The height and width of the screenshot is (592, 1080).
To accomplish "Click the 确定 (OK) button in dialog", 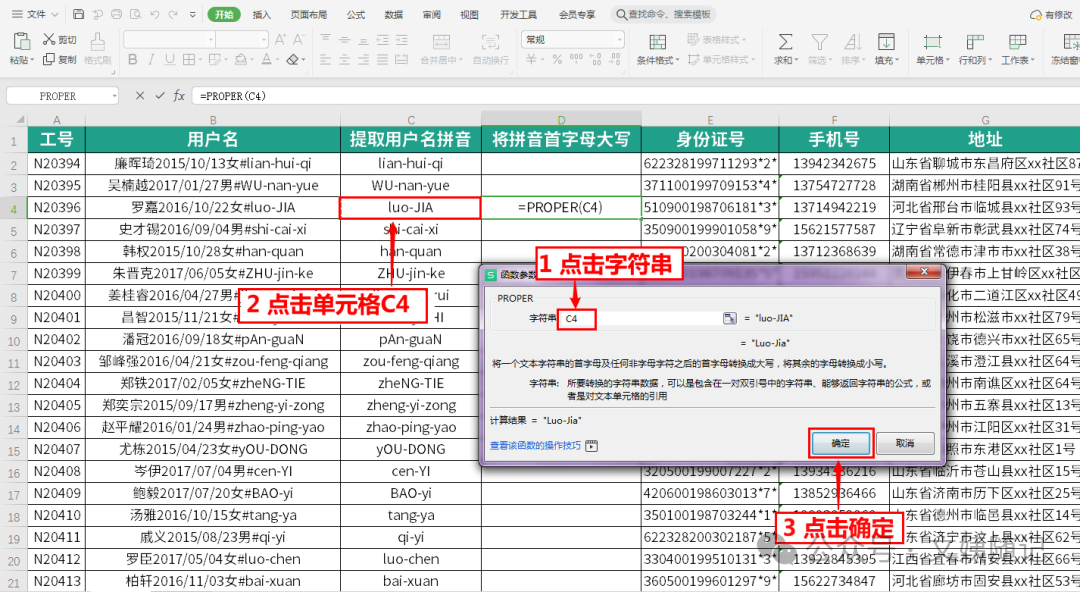I will [840, 443].
